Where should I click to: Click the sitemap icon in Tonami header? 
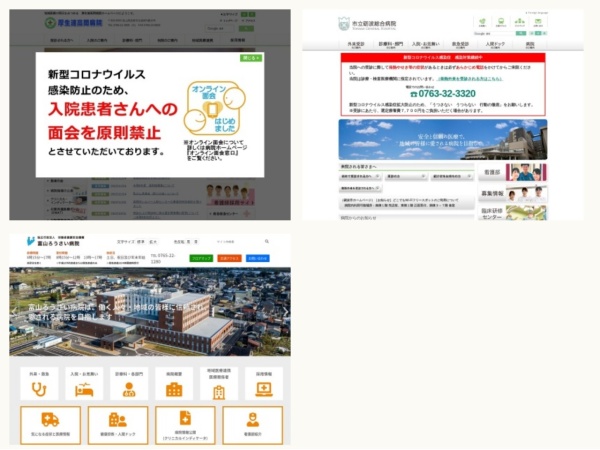click(x=520, y=22)
